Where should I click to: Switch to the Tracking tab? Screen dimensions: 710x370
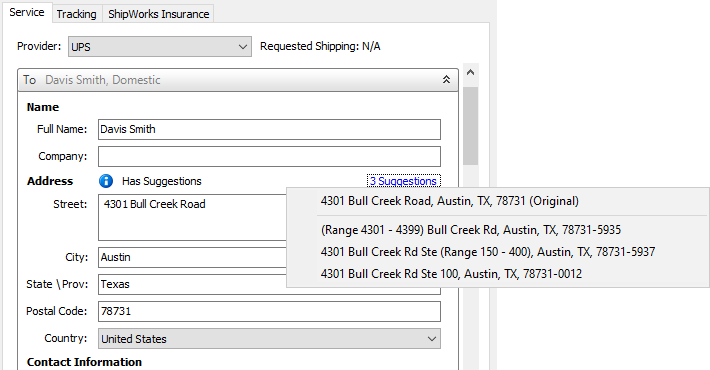(77, 14)
